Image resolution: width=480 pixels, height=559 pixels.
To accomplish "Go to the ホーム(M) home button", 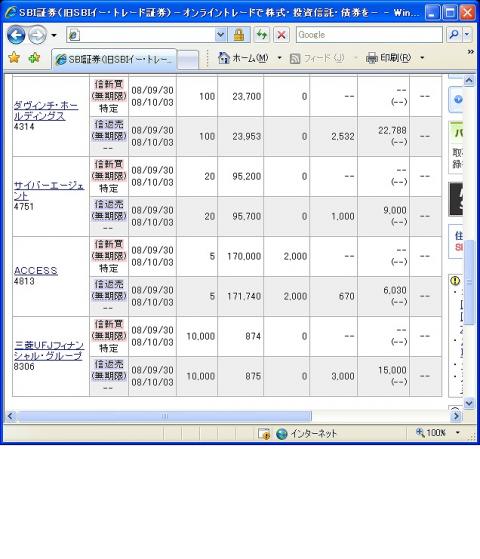I will (243, 58).
